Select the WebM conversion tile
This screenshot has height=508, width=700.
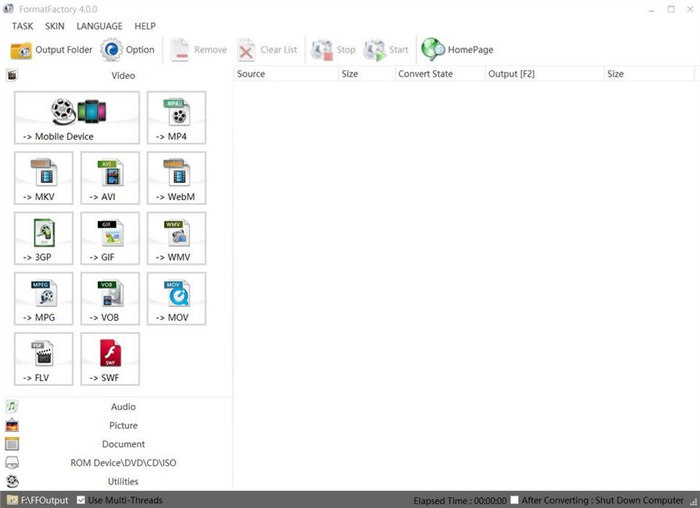pos(176,178)
